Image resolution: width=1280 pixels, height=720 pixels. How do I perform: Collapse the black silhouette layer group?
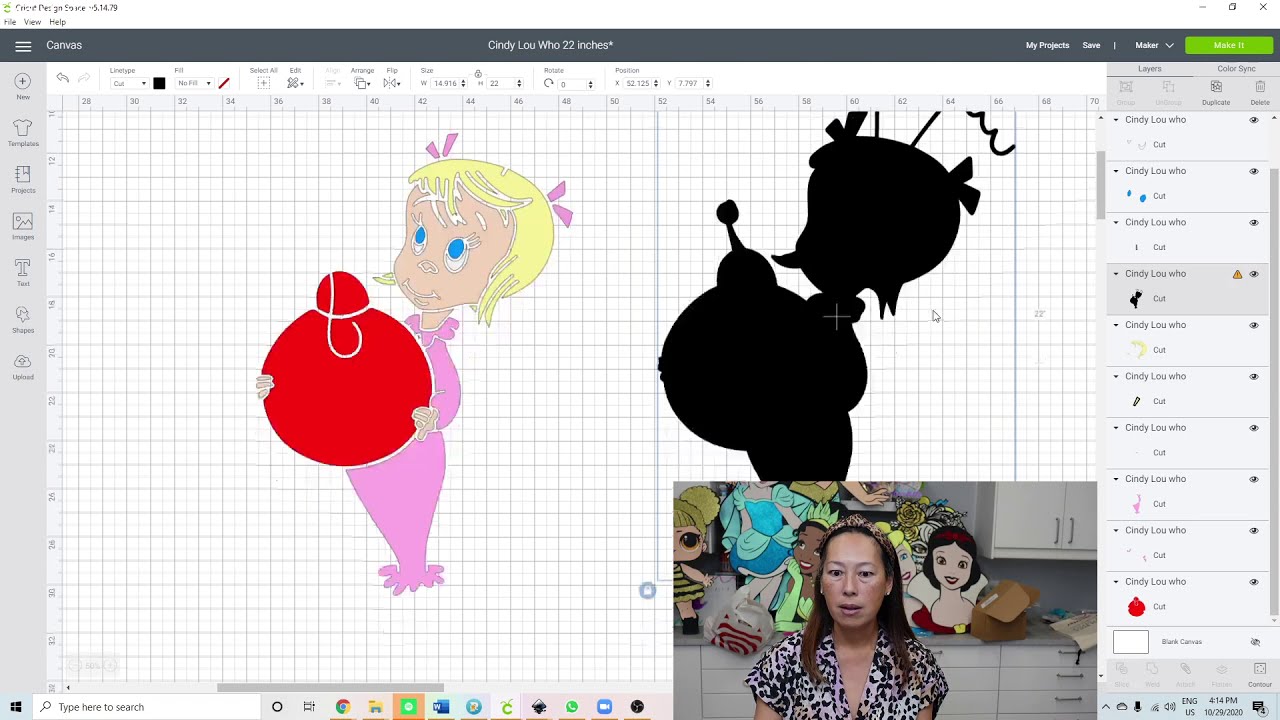click(1116, 274)
